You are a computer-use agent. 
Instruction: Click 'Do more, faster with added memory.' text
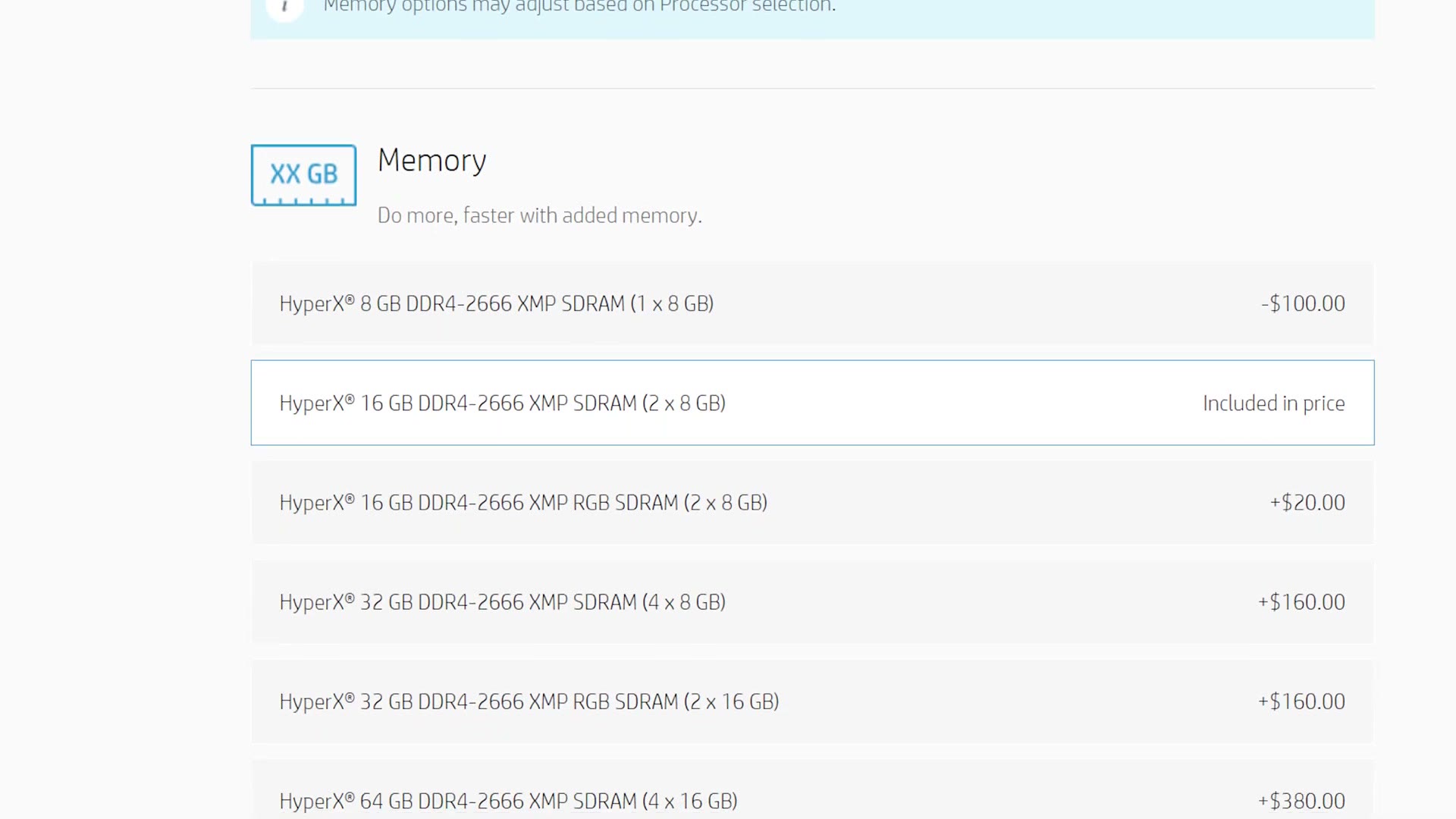point(540,215)
